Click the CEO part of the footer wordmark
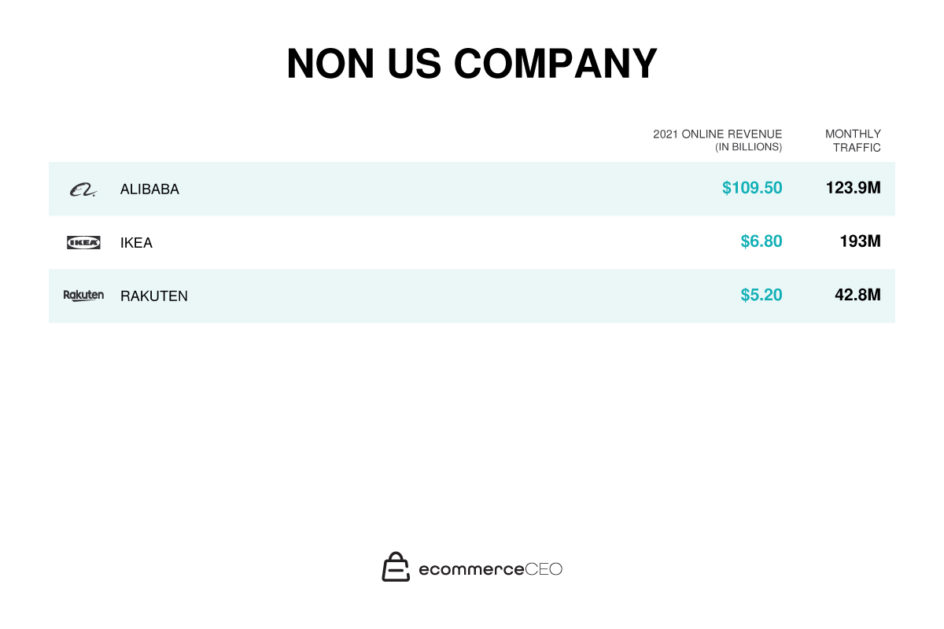 pos(544,569)
